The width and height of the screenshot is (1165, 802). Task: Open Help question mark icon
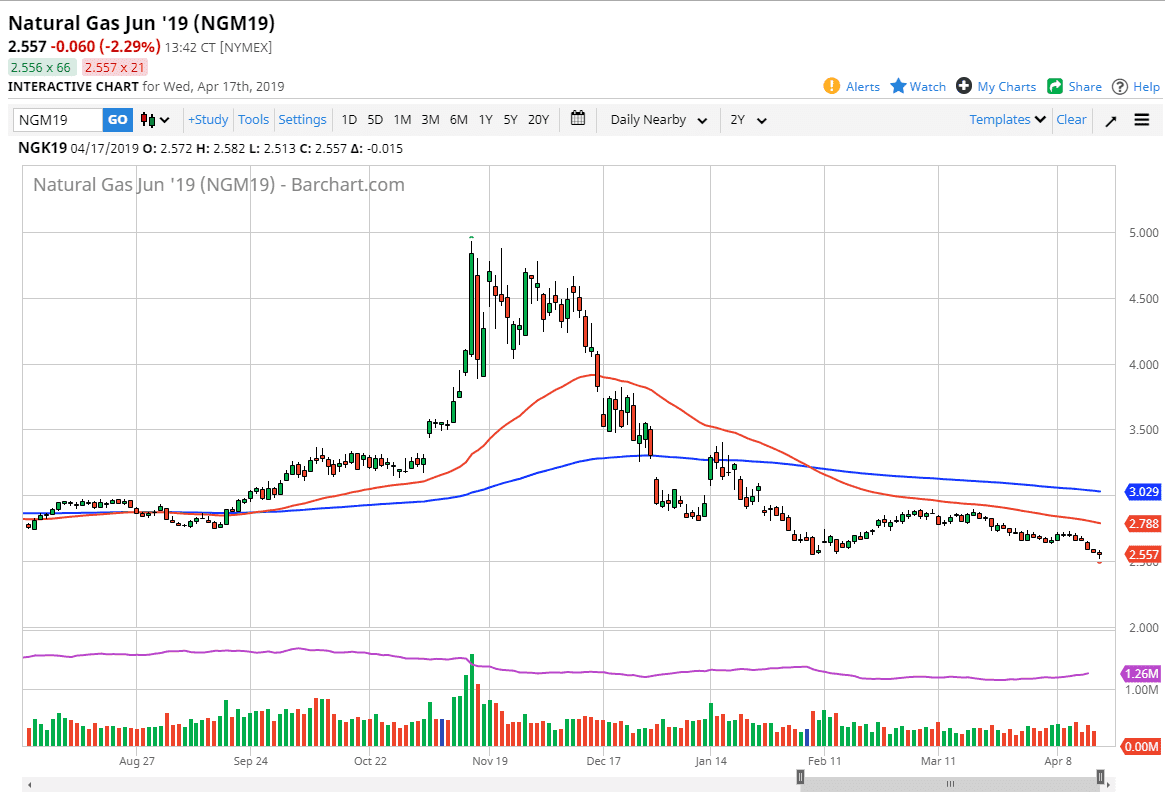pos(1120,86)
